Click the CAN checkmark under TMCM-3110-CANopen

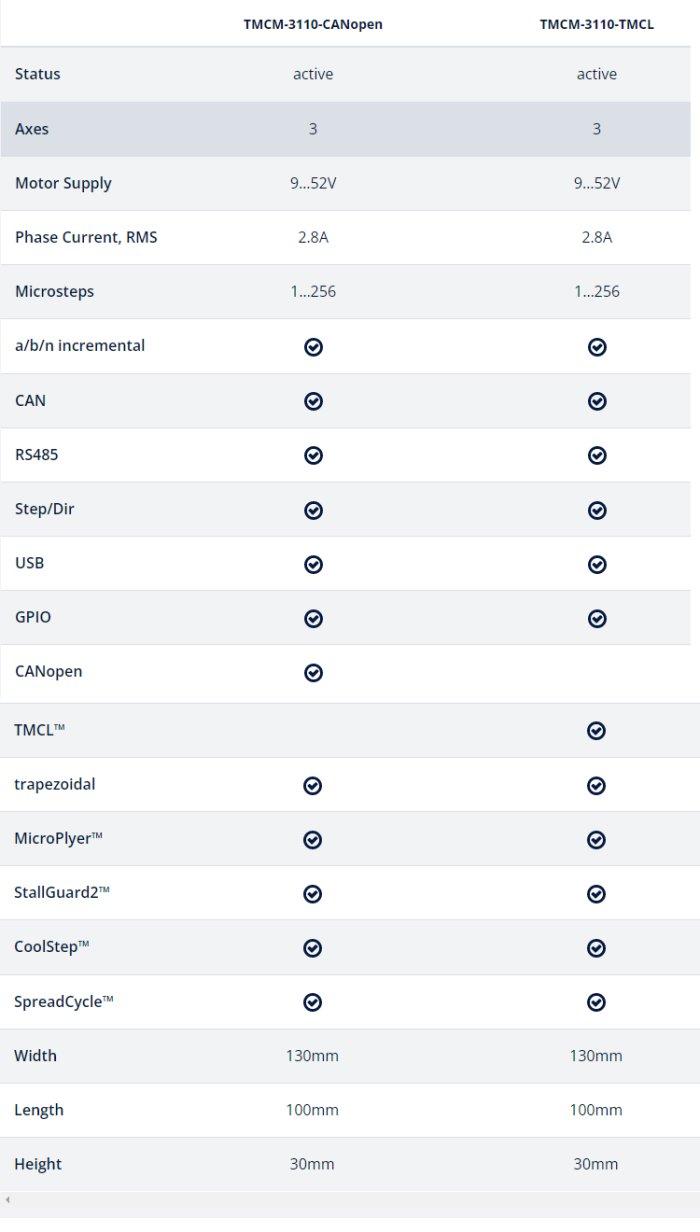(x=313, y=401)
